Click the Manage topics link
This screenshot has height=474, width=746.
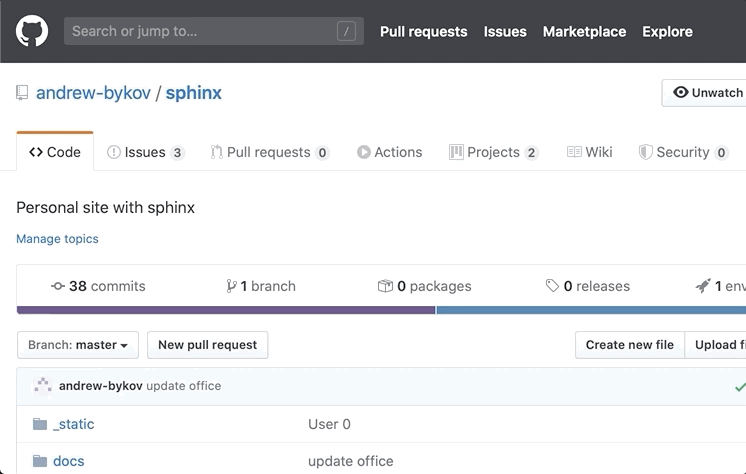click(x=57, y=238)
